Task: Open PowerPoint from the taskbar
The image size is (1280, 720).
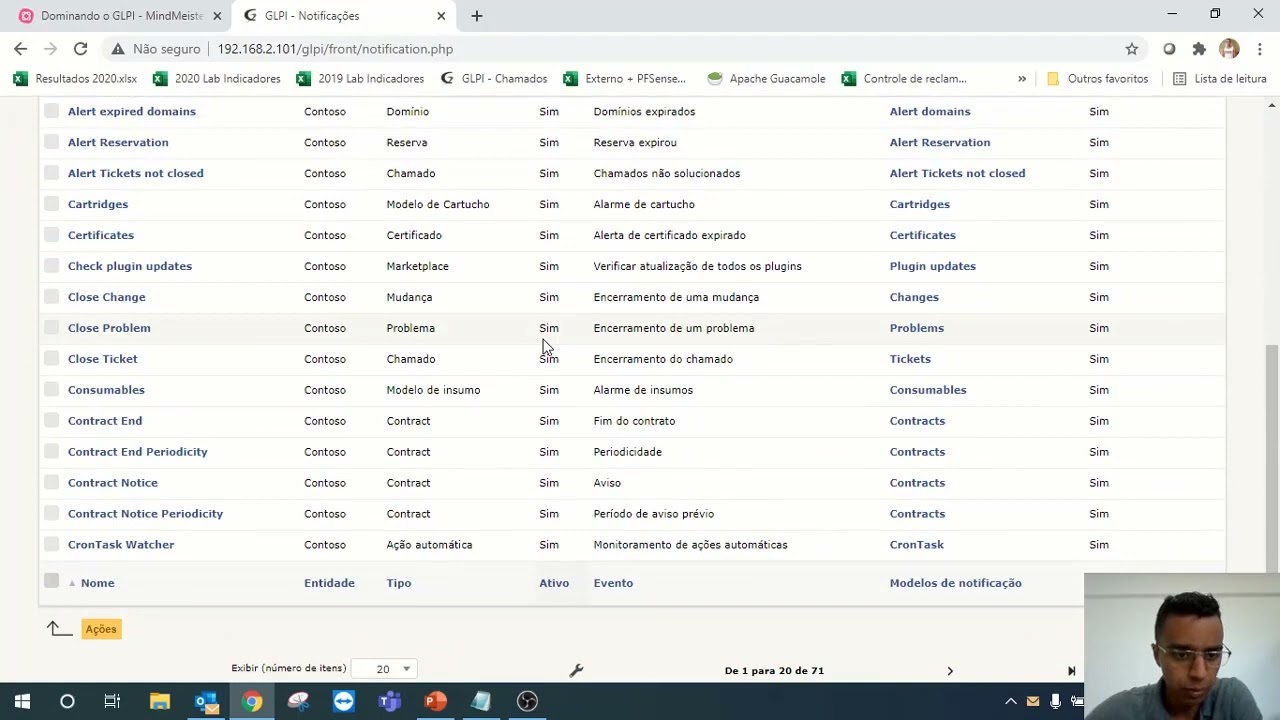Action: pos(436,702)
